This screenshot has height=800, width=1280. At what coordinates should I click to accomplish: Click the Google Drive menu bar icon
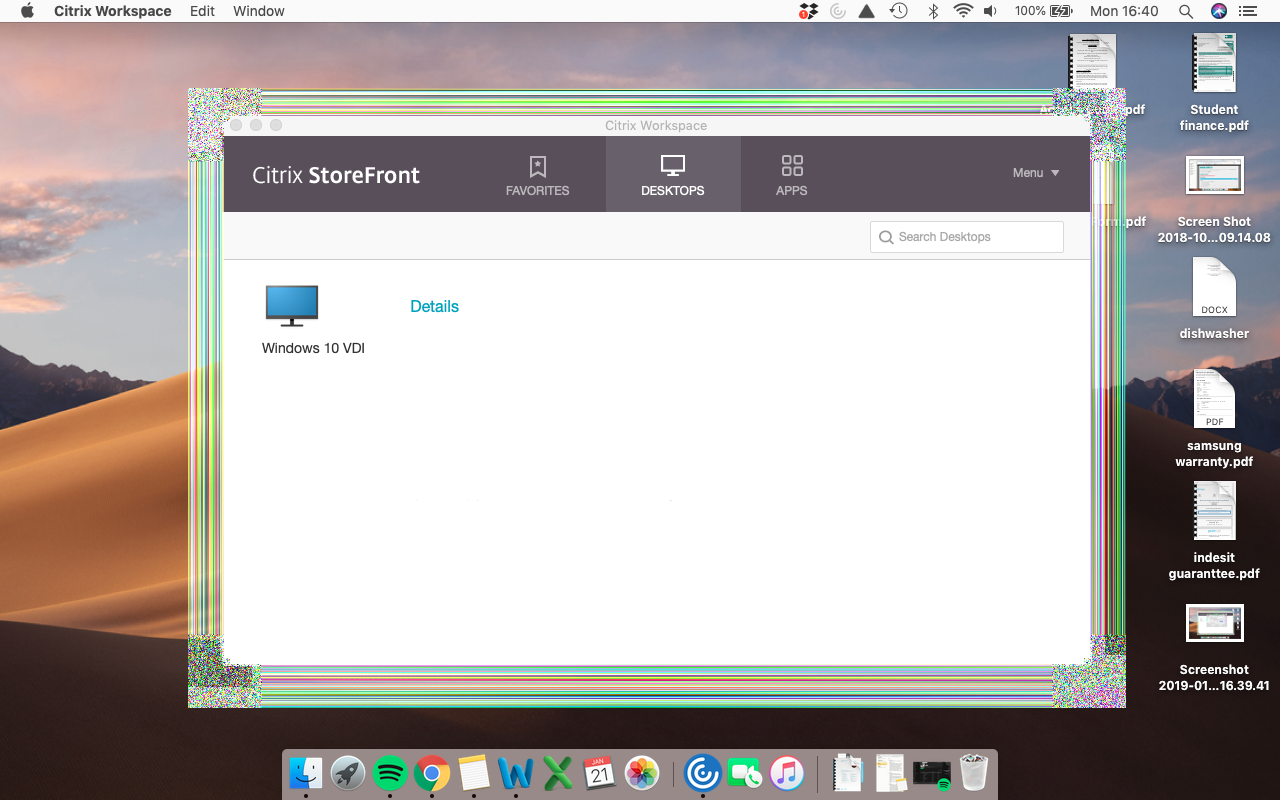tap(867, 11)
